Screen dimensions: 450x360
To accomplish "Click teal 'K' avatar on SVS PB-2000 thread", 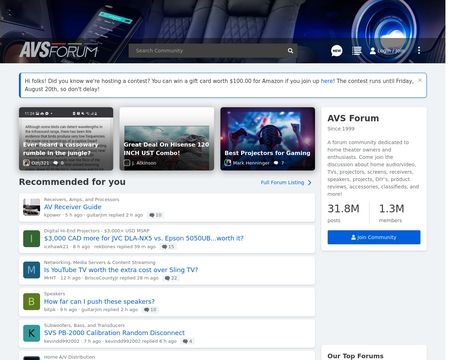I will [31, 333].
